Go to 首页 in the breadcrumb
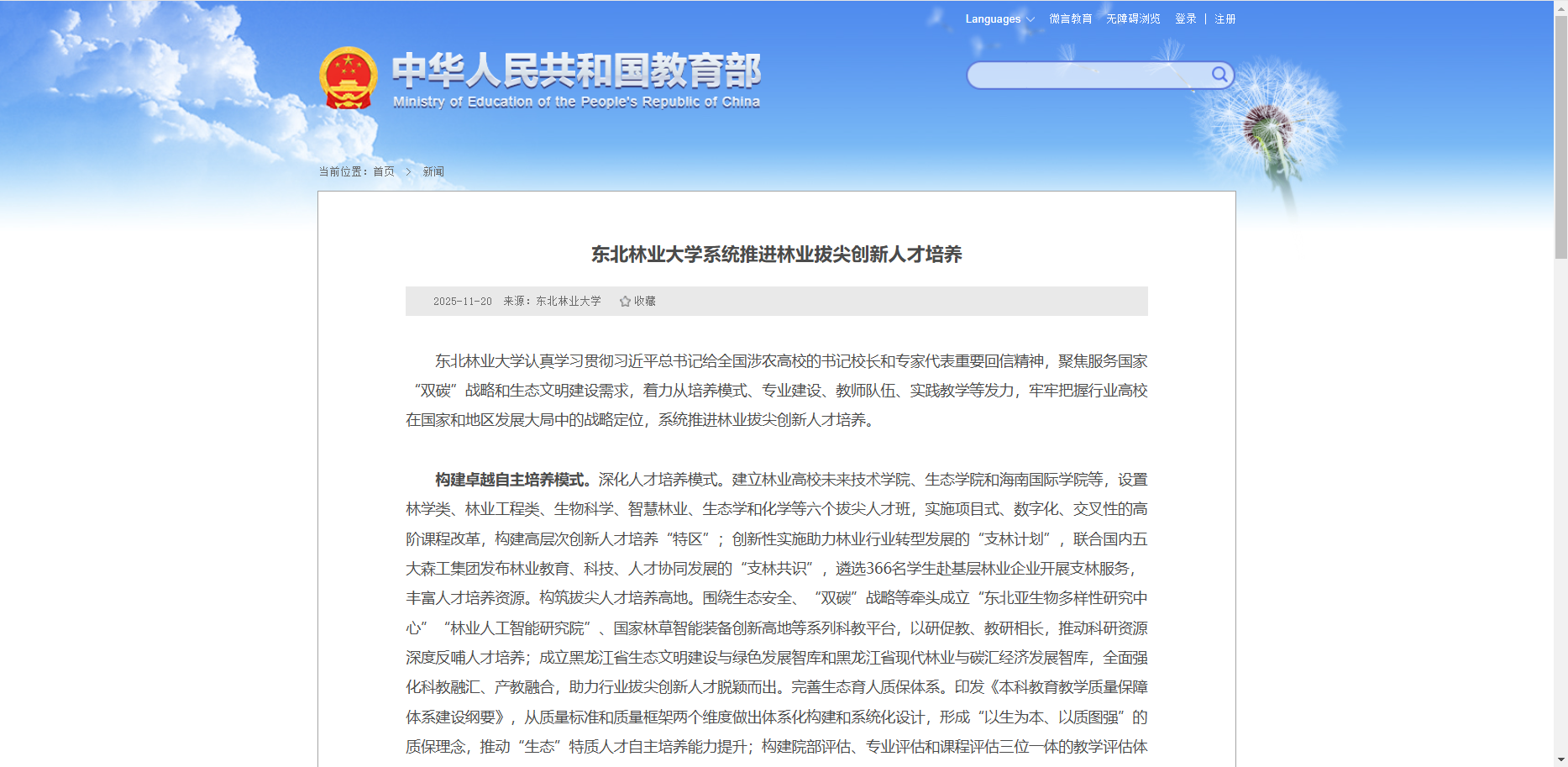Viewport: 1568px width, 767px height. (384, 171)
